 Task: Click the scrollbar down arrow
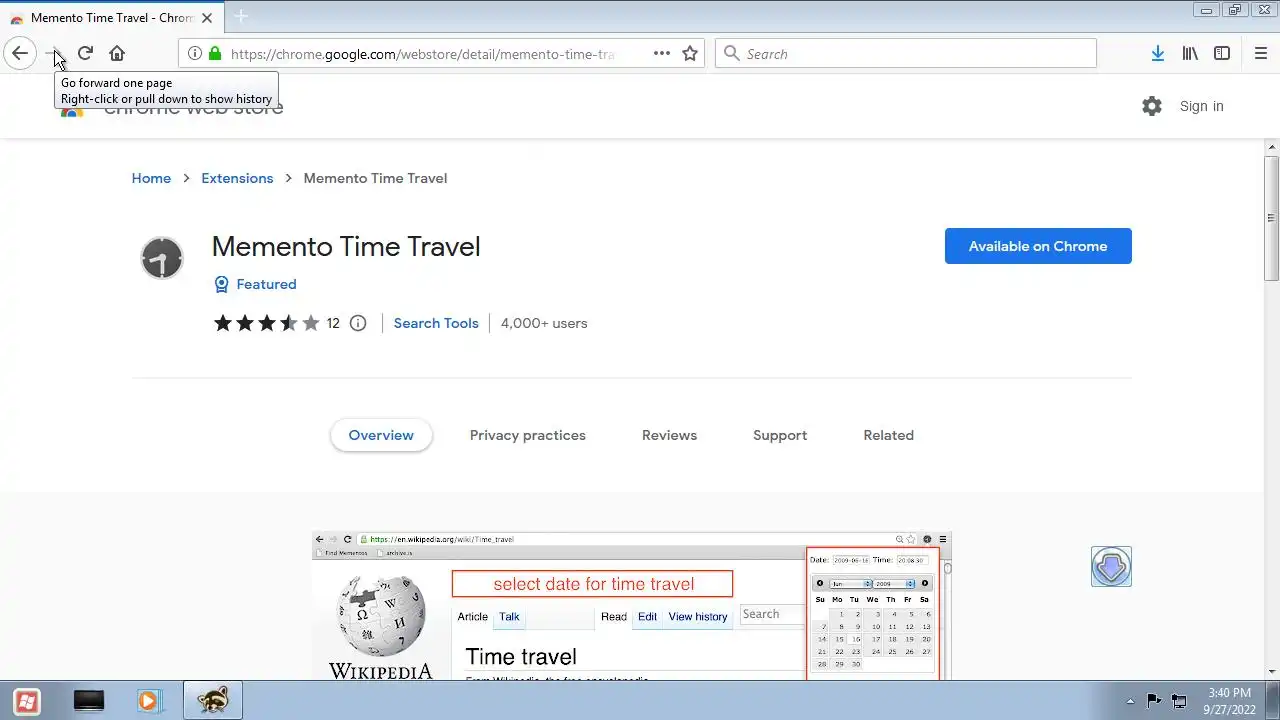click(x=1272, y=672)
